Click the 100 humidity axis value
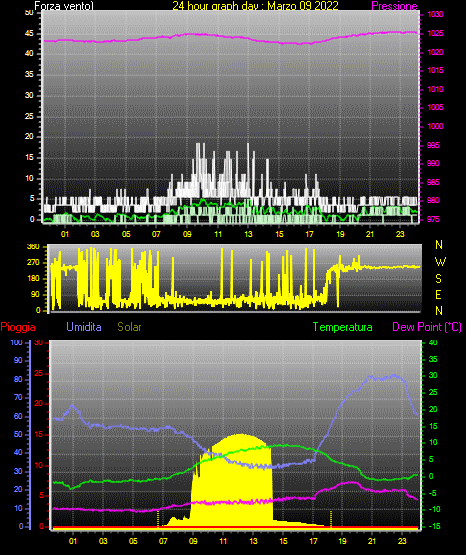466x555 pixels. point(17,343)
